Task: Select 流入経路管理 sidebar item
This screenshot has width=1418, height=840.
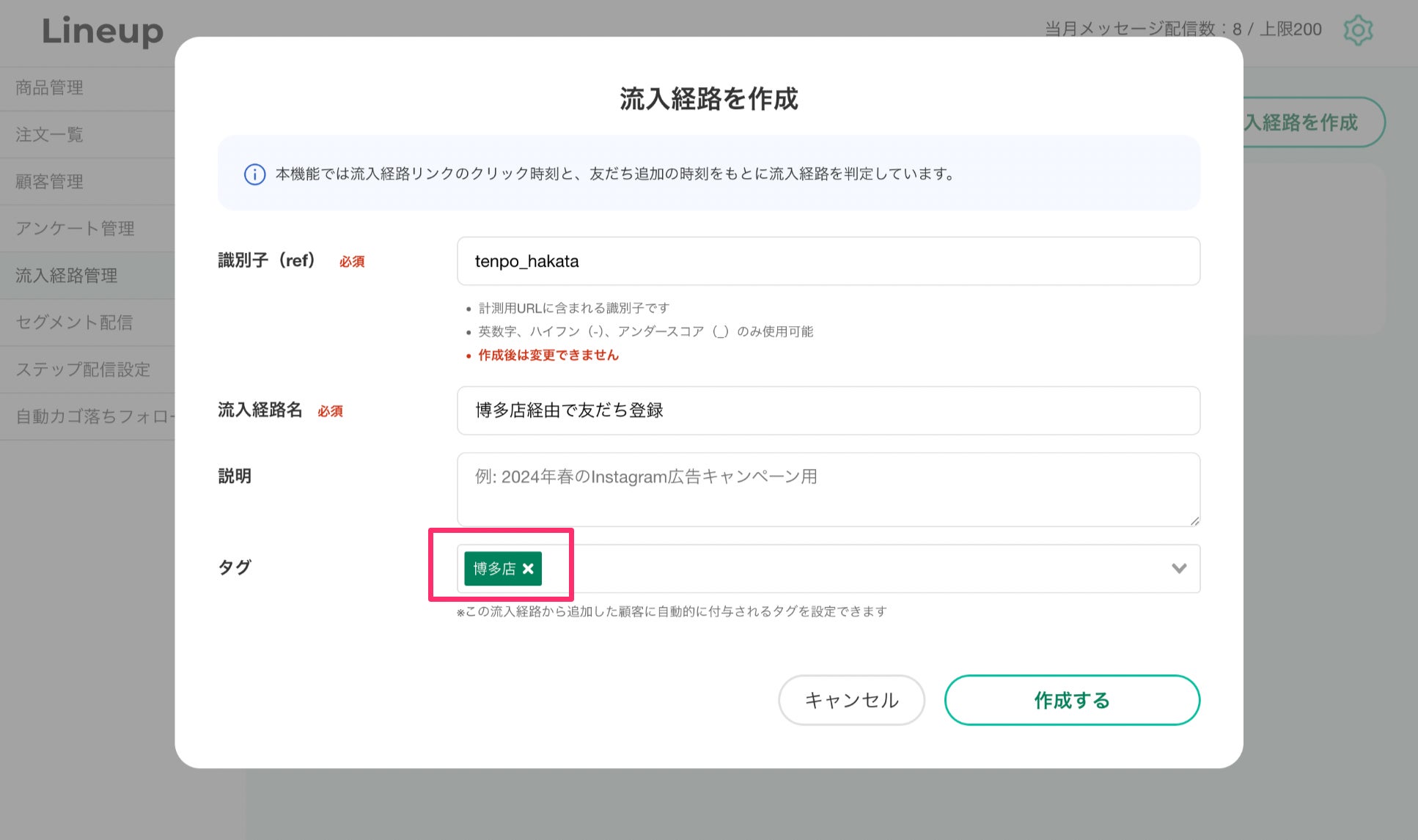Action: [x=67, y=276]
